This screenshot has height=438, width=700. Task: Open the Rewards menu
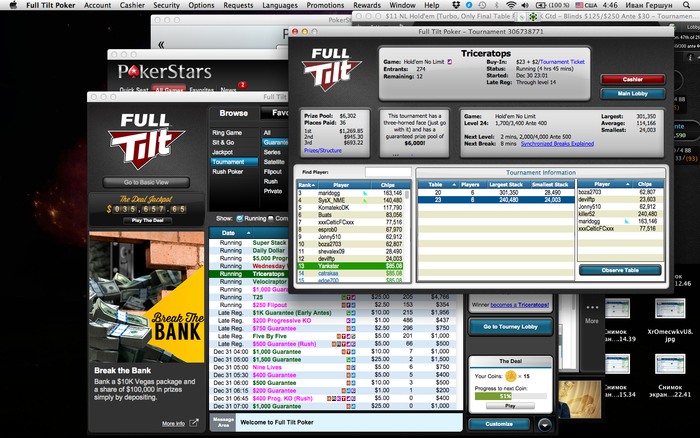click(367, 5)
